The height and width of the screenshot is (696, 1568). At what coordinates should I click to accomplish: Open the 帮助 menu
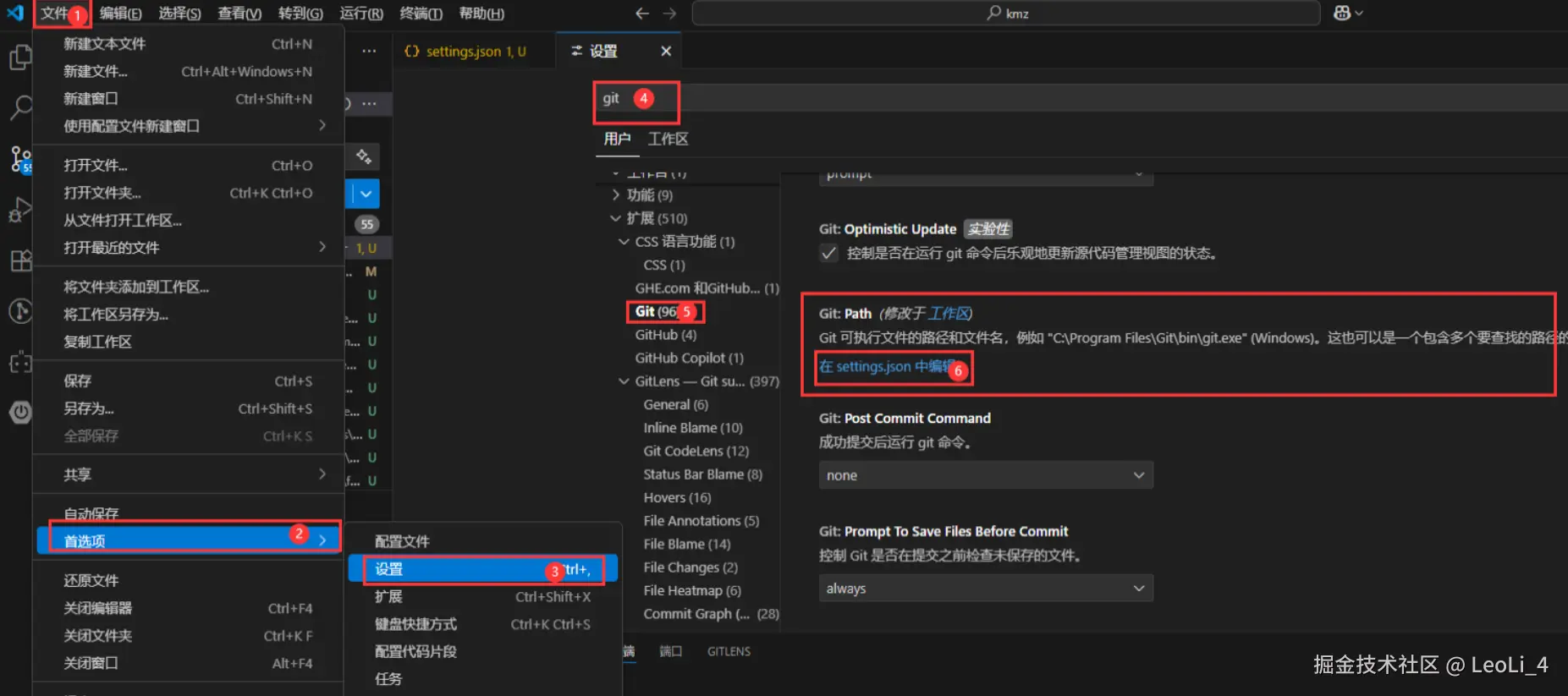[481, 14]
